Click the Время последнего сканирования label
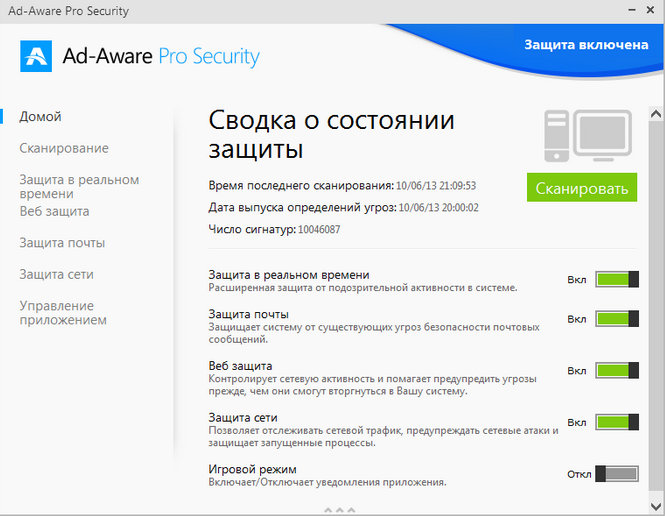 pyautogui.click(x=301, y=186)
